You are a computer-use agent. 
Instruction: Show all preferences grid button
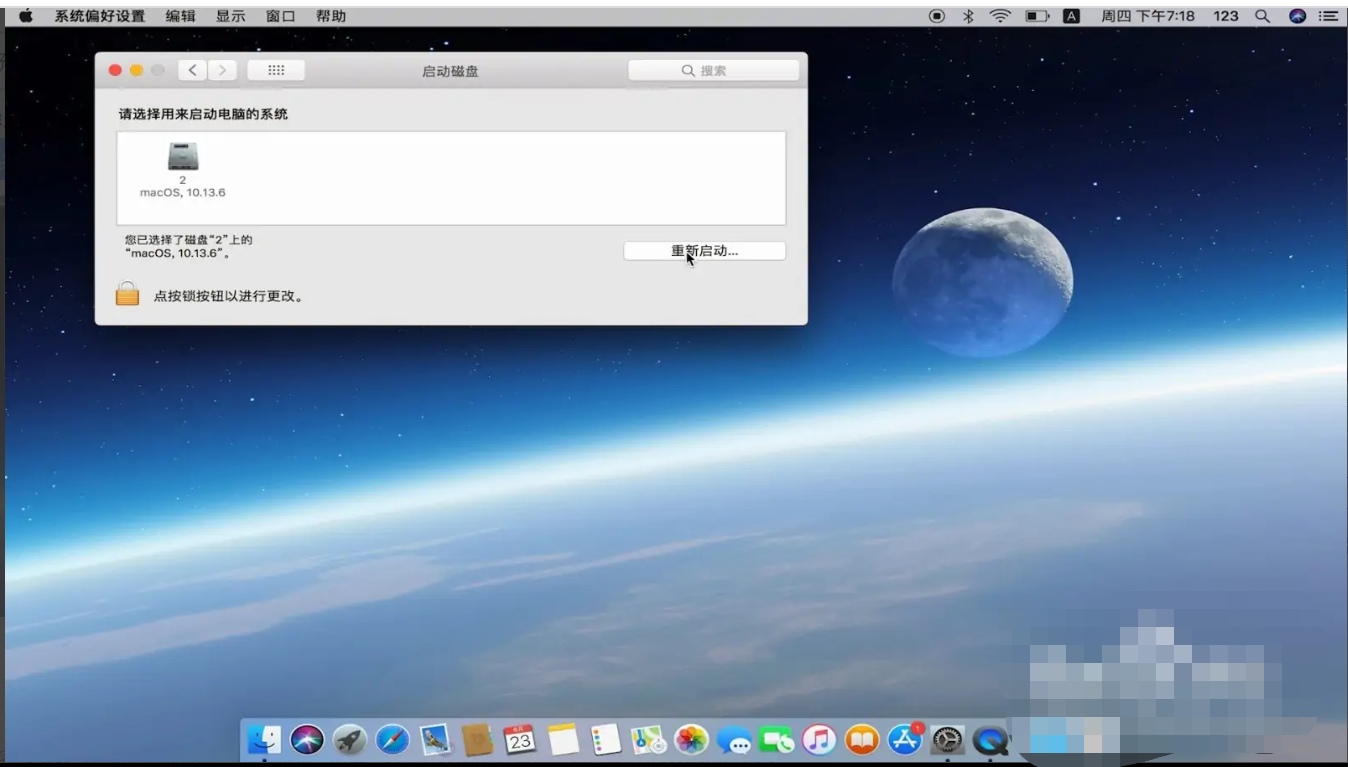pyautogui.click(x=276, y=71)
